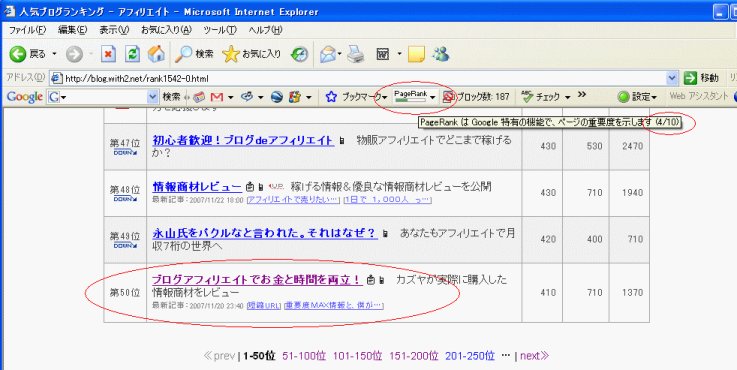
Task: Go to 51-100位 ranking page
Action: pos(304,356)
